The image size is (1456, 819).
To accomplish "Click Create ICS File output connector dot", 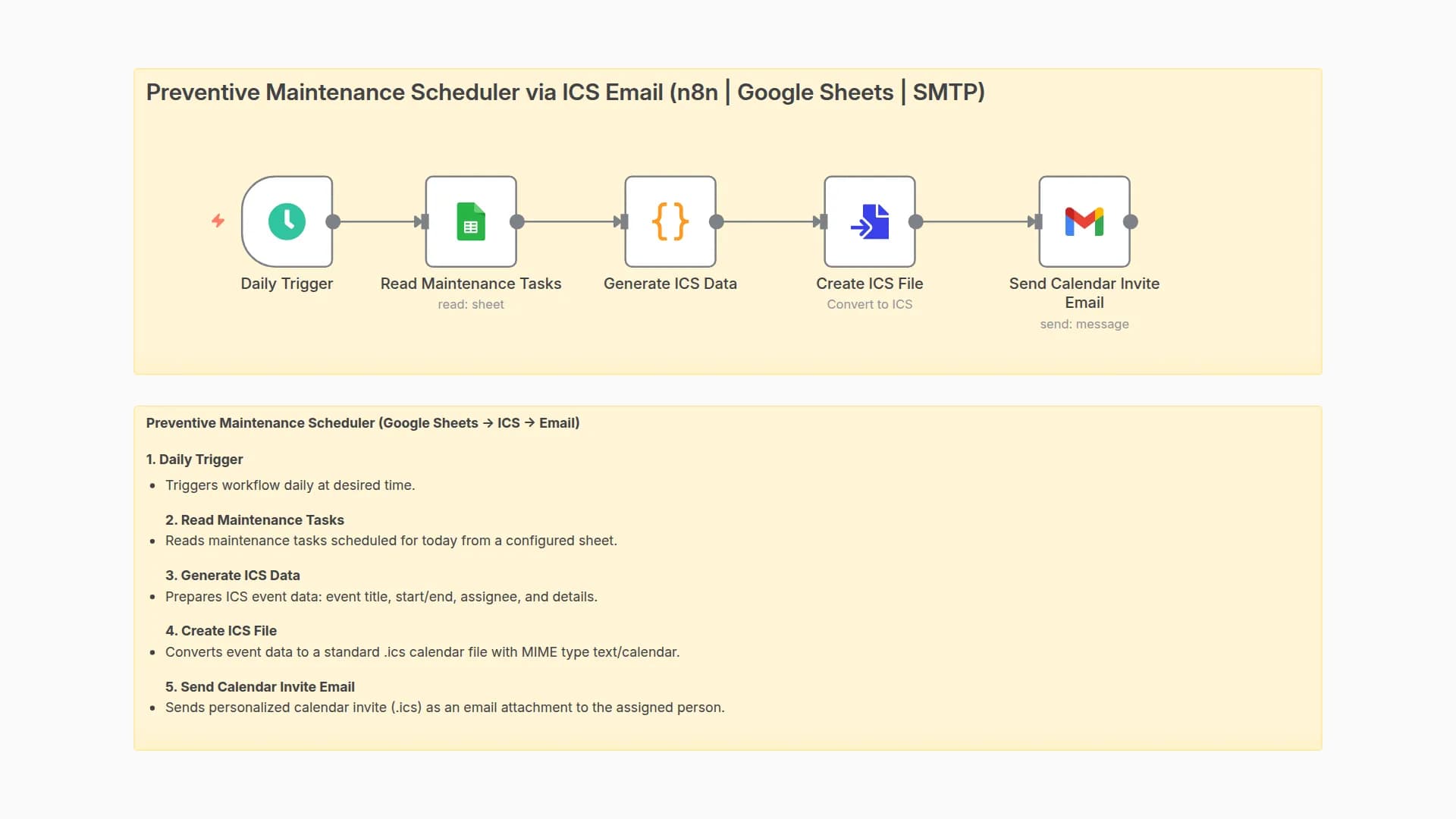I will (x=916, y=221).
